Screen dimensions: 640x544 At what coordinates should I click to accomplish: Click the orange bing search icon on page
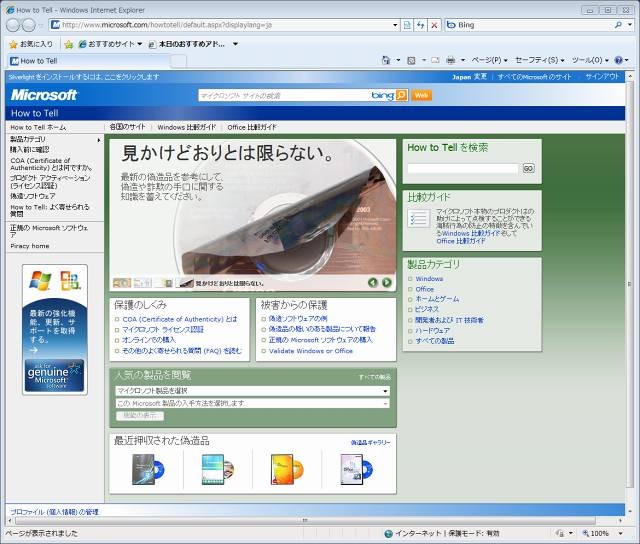[402, 95]
